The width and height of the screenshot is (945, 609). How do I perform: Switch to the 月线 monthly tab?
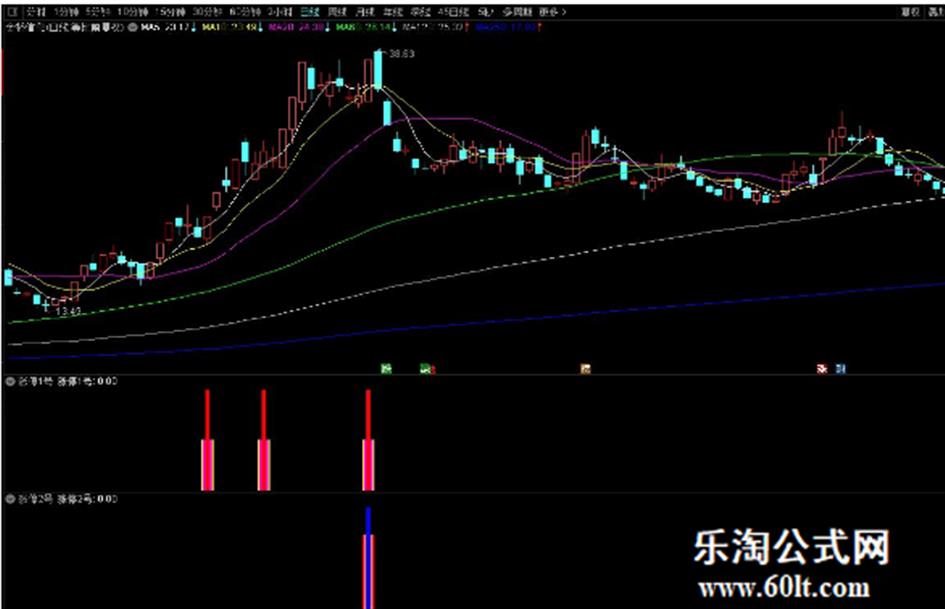pyautogui.click(x=365, y=11)
